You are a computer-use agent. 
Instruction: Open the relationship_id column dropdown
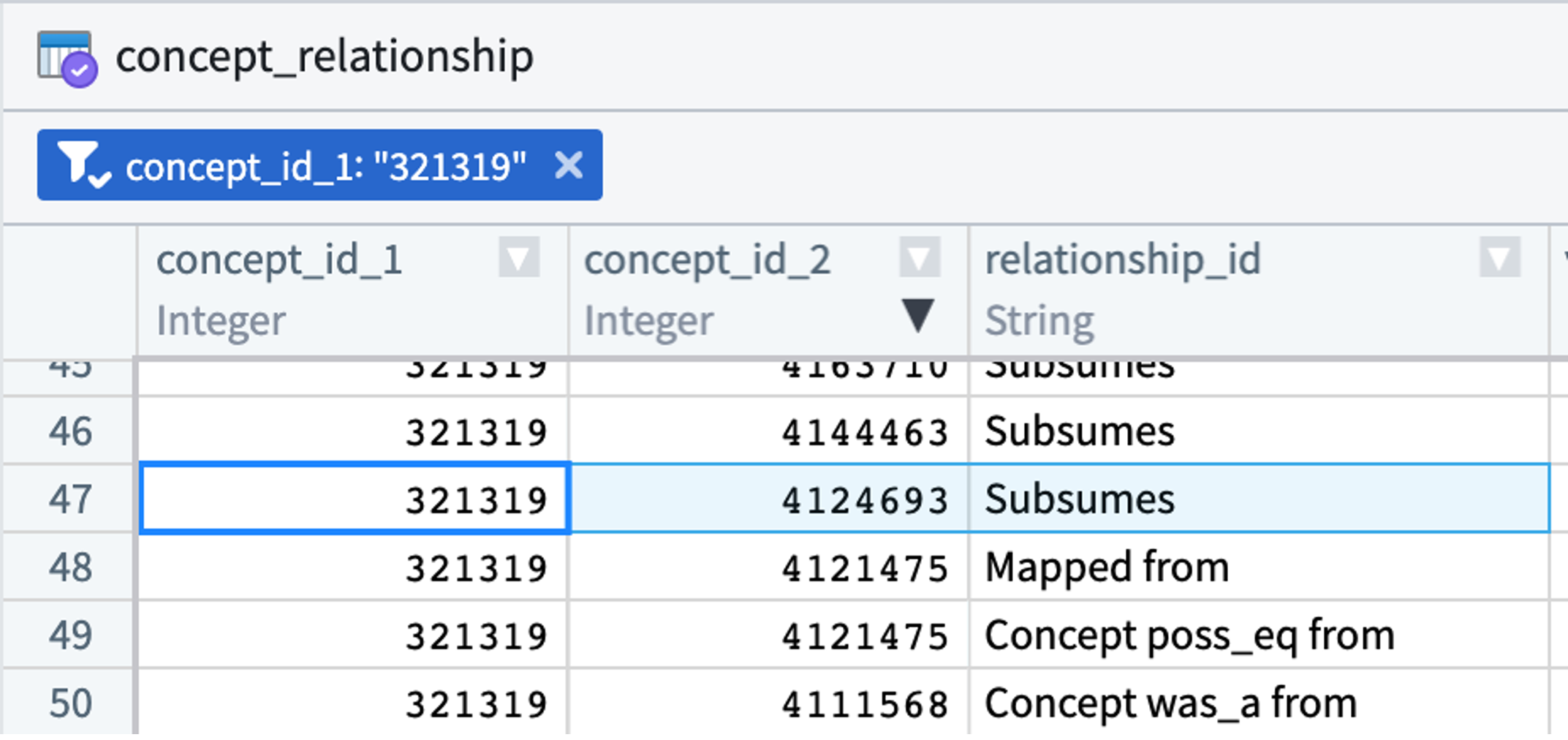pos(1499,257)
